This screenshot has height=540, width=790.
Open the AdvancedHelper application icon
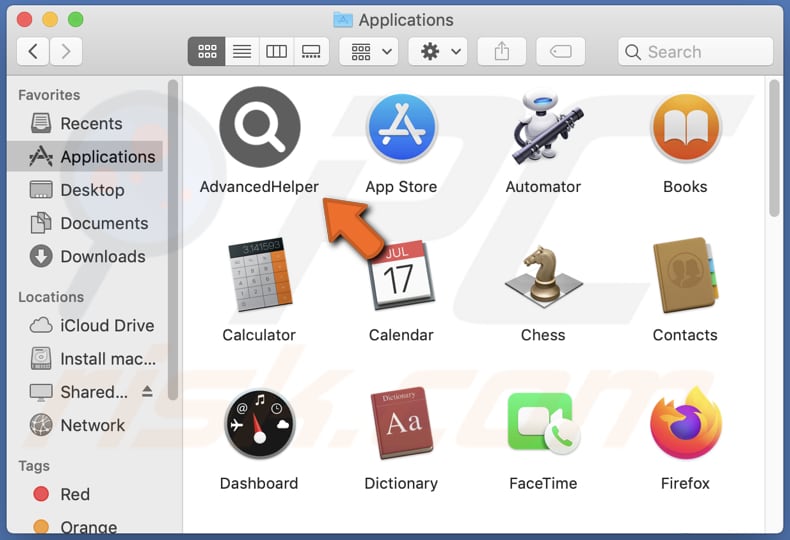tap(259, 127)
